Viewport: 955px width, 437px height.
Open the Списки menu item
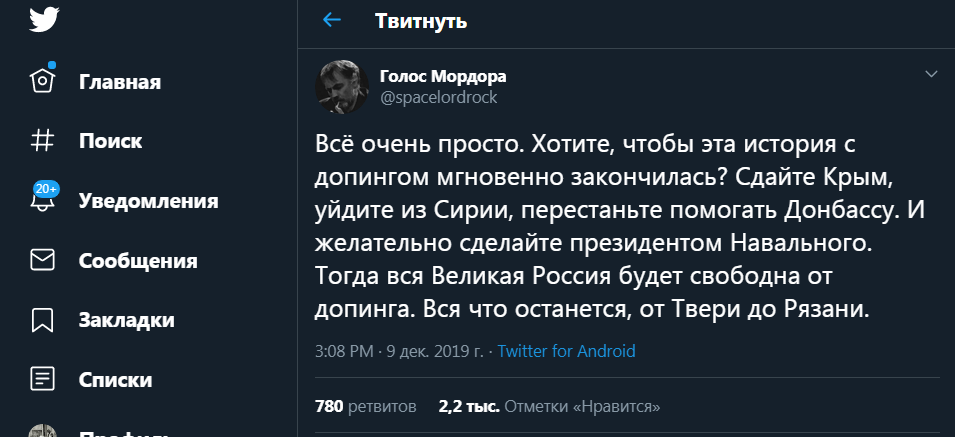pyautogui.click(x=116, y=380)
